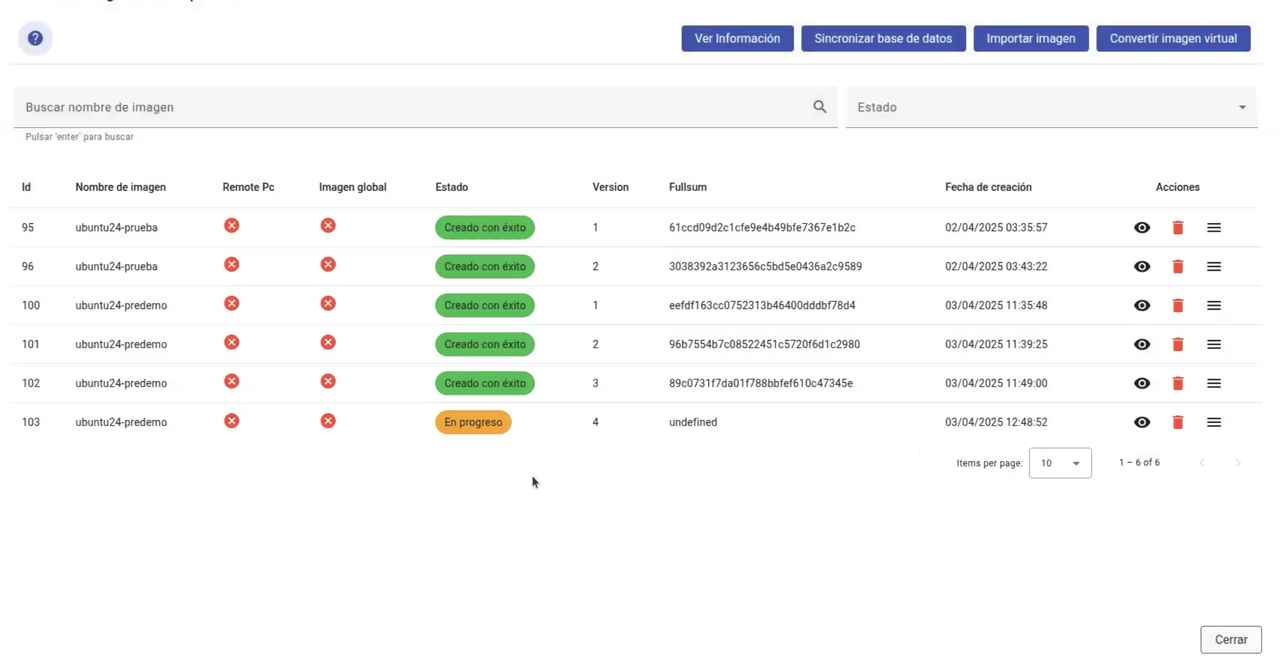Click the Importar imagen button
Viewport: 1280px width, 668px height.
coord(1031,39)
